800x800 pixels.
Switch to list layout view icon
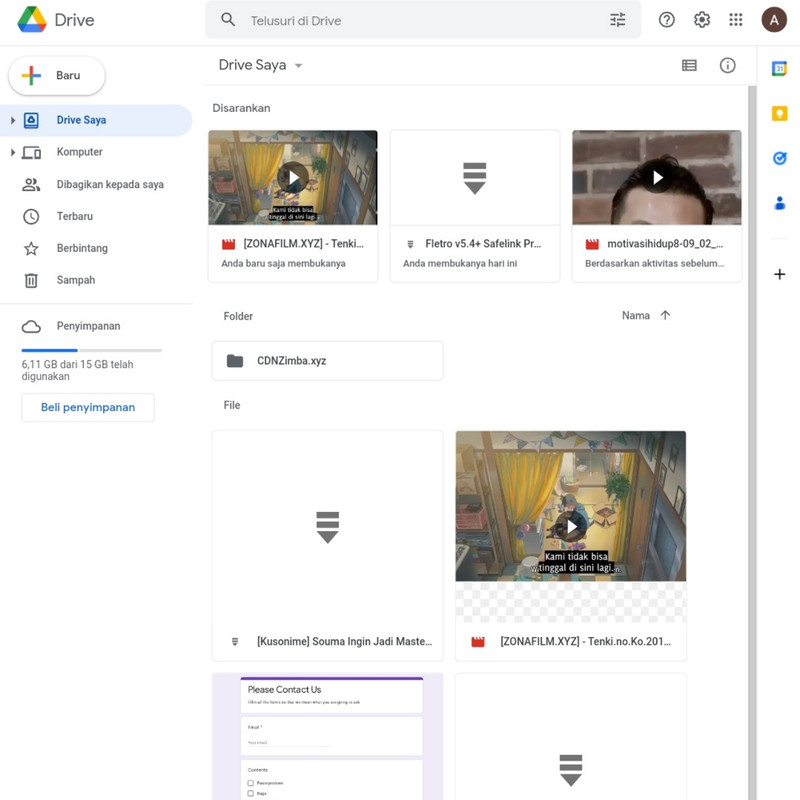point(689,65)
